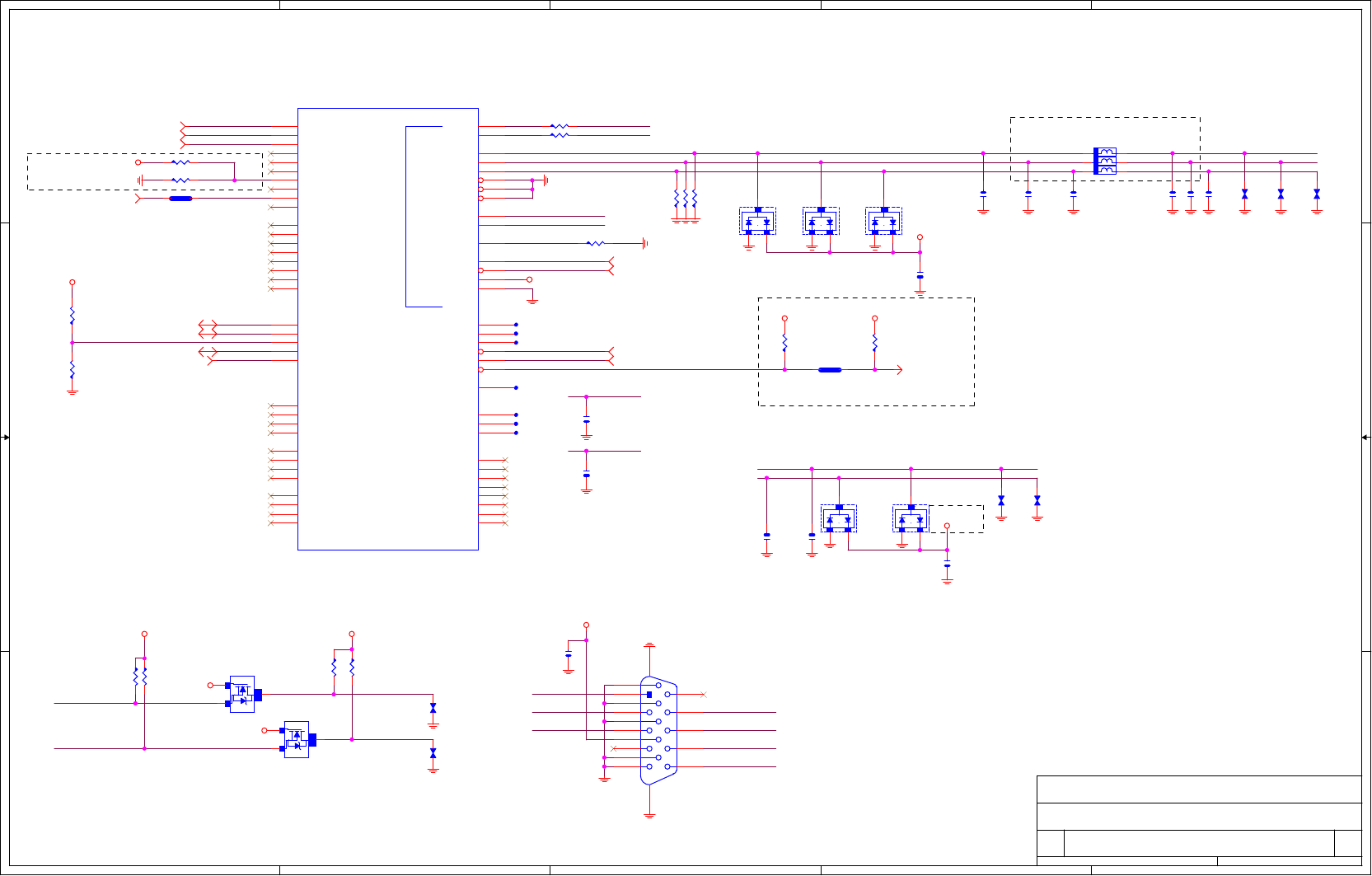Click the lower of the two series resistors above the top bus
The width and height of the screenshot is (1372, 876).
[x=560, y=135]
